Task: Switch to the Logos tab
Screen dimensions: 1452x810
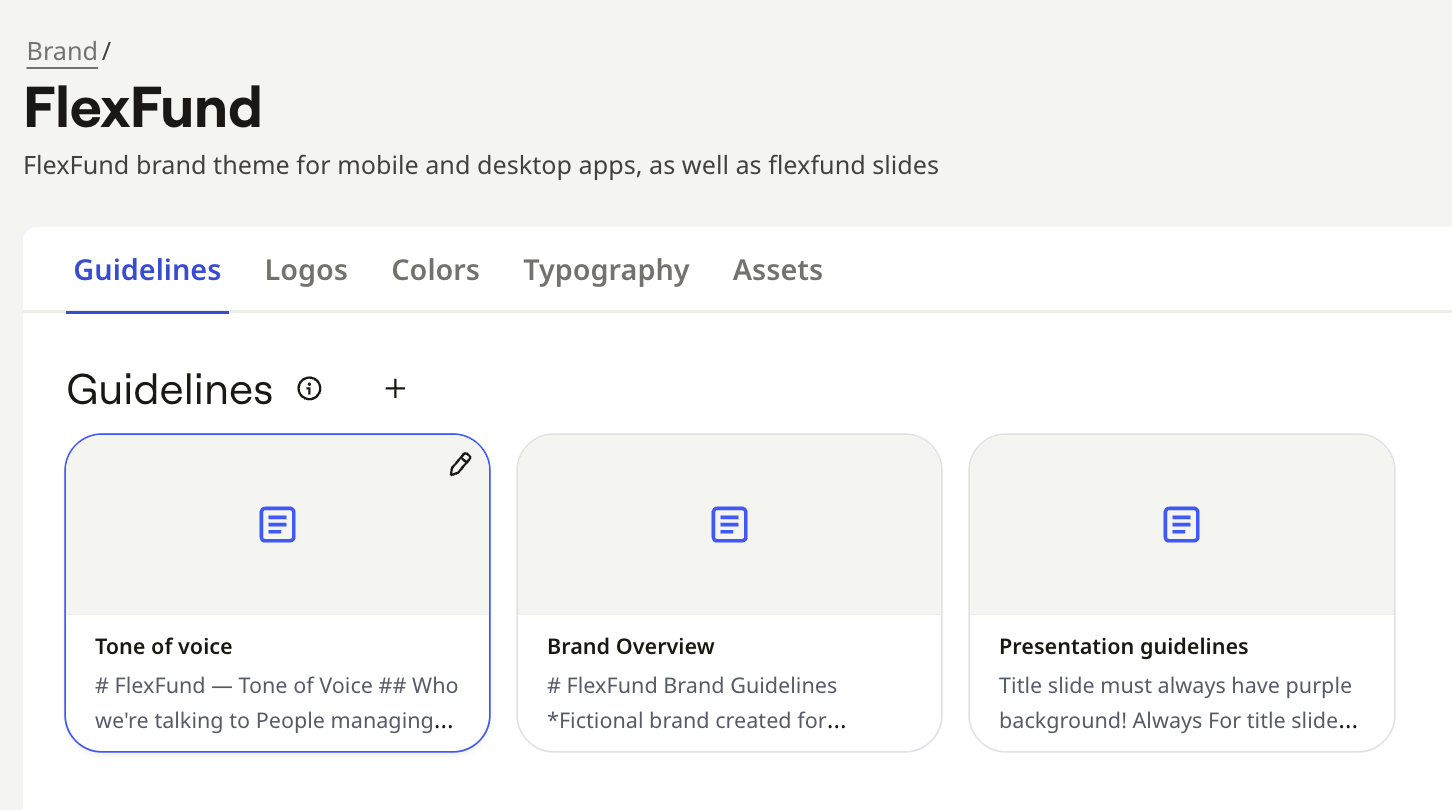Action: pos(306,270)
